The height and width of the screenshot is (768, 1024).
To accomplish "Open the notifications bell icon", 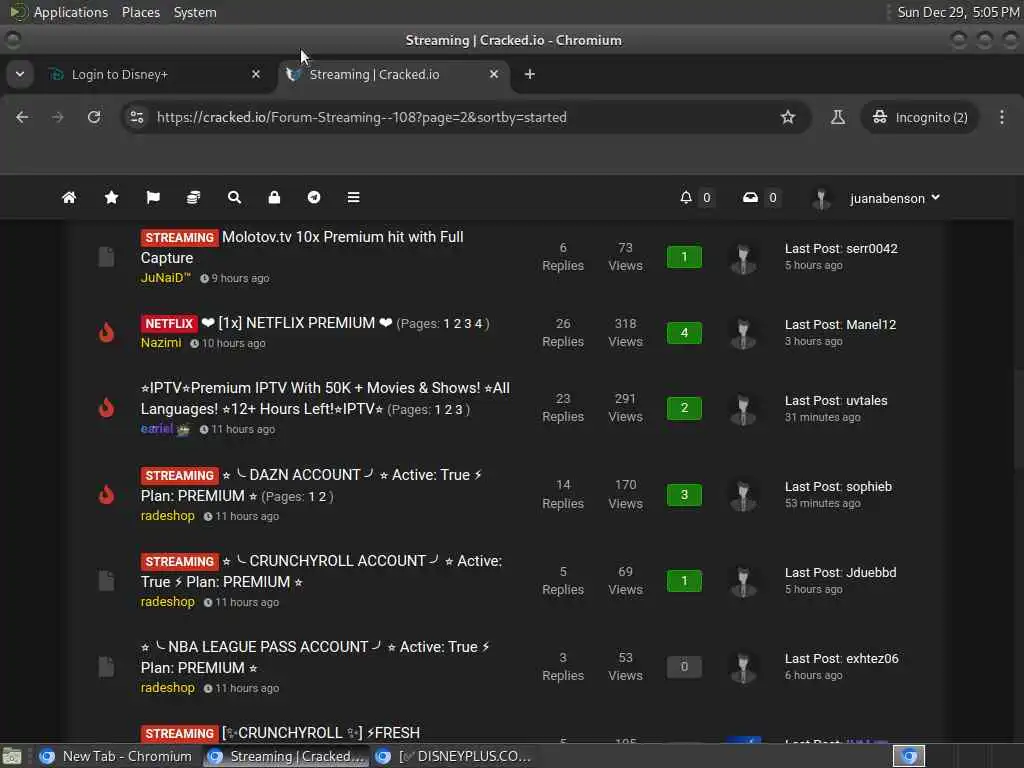I will 686,198.
